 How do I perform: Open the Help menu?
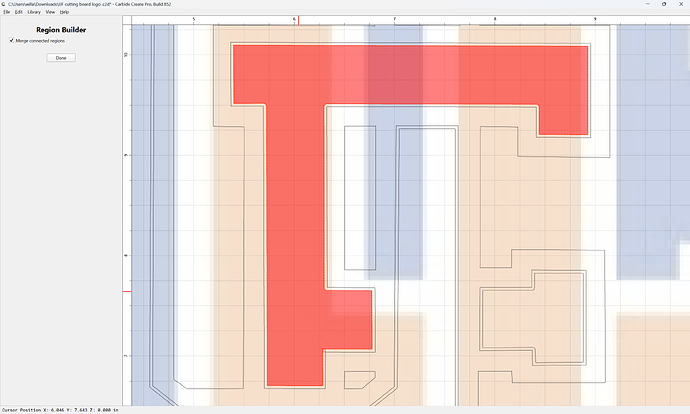[64, 12]
